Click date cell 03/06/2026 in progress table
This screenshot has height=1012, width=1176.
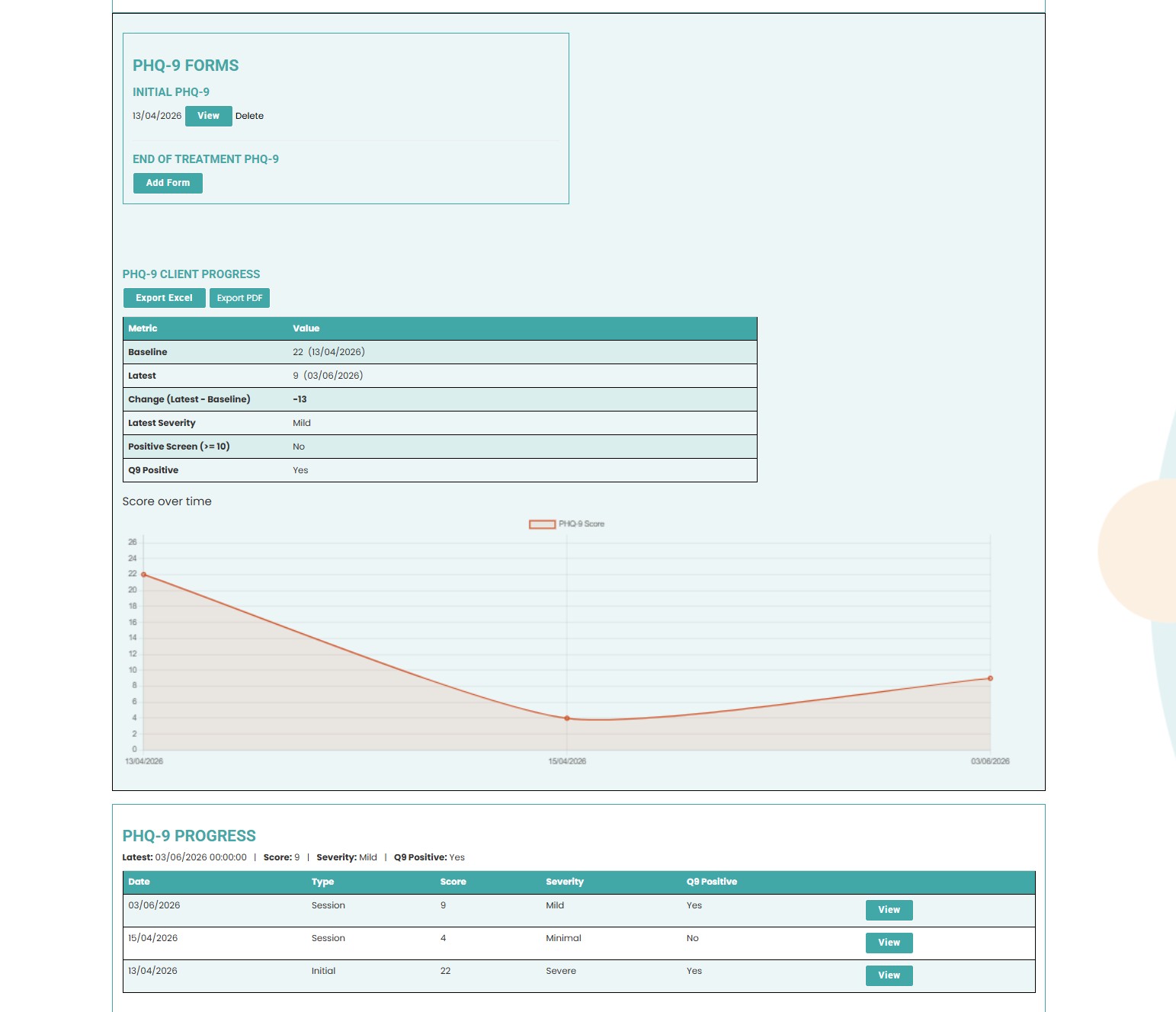pyautogui.click(x=154, y=905)
